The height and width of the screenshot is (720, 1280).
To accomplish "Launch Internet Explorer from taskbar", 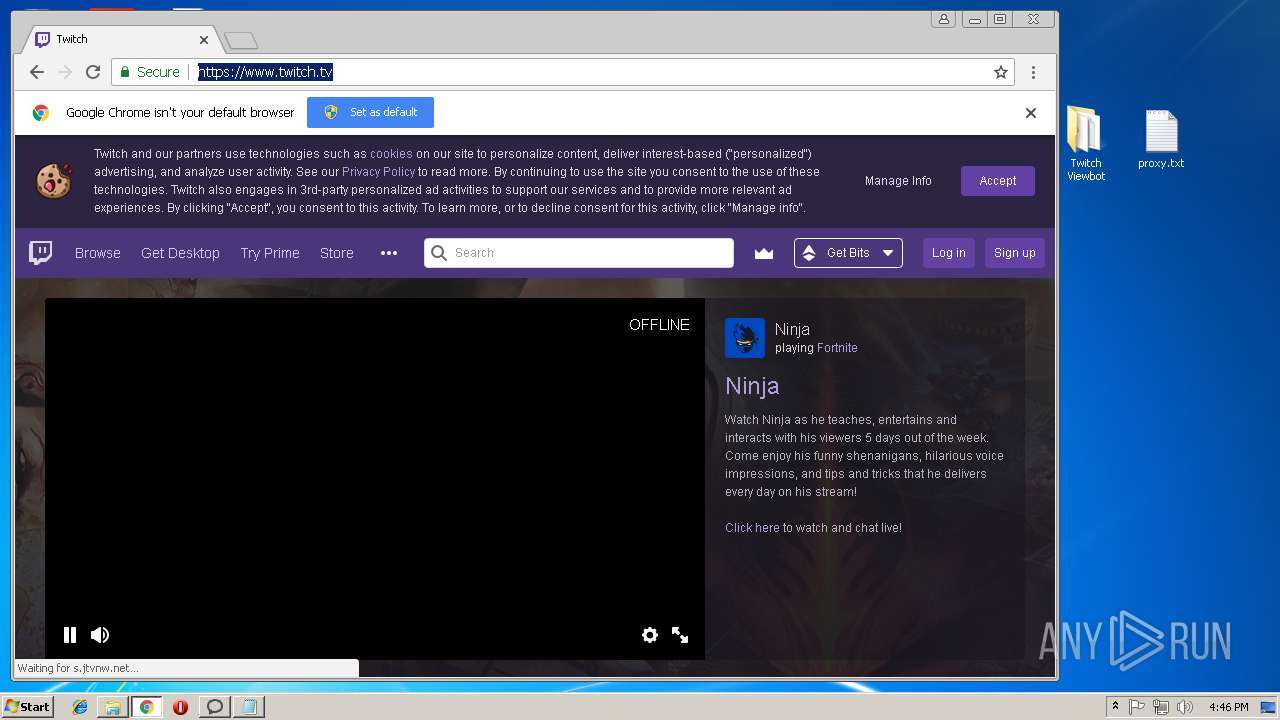I will click(x=80, y=707).
